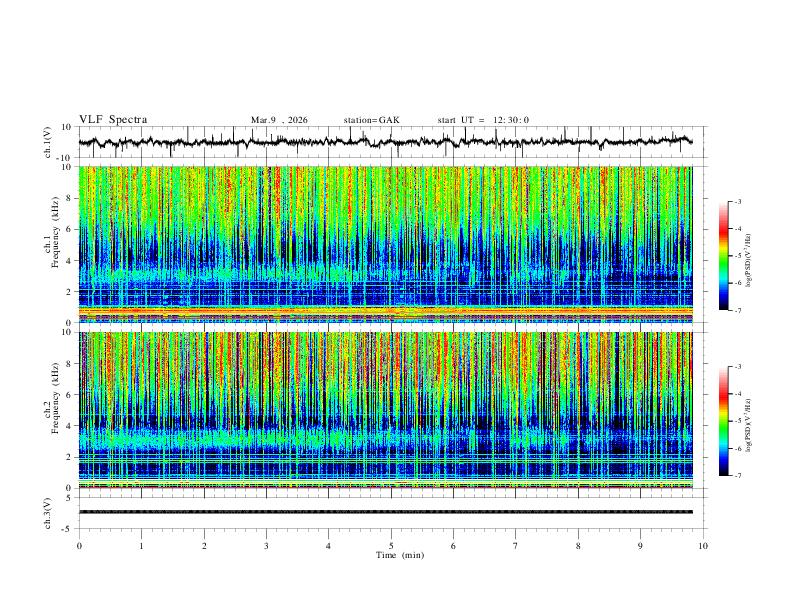Click time axis tick label "8"
The image size is (792, 612).
click(x=578, y=546)
